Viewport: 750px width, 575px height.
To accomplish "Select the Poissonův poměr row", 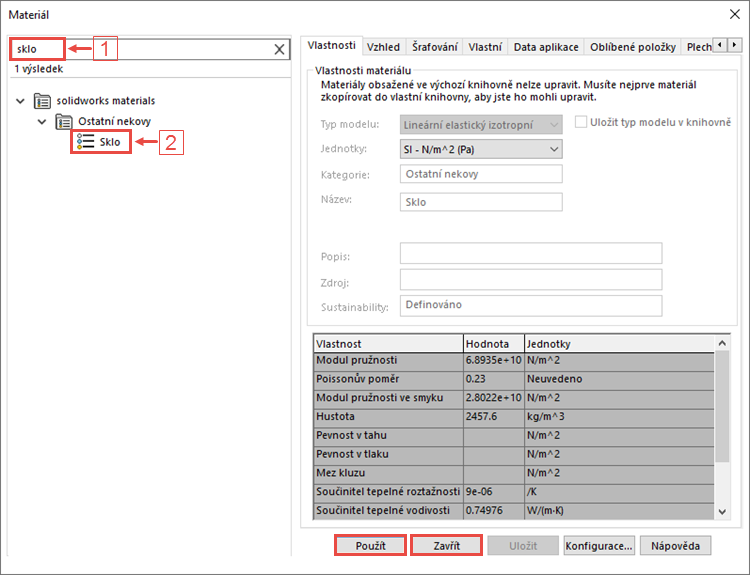I will [514, 379].
